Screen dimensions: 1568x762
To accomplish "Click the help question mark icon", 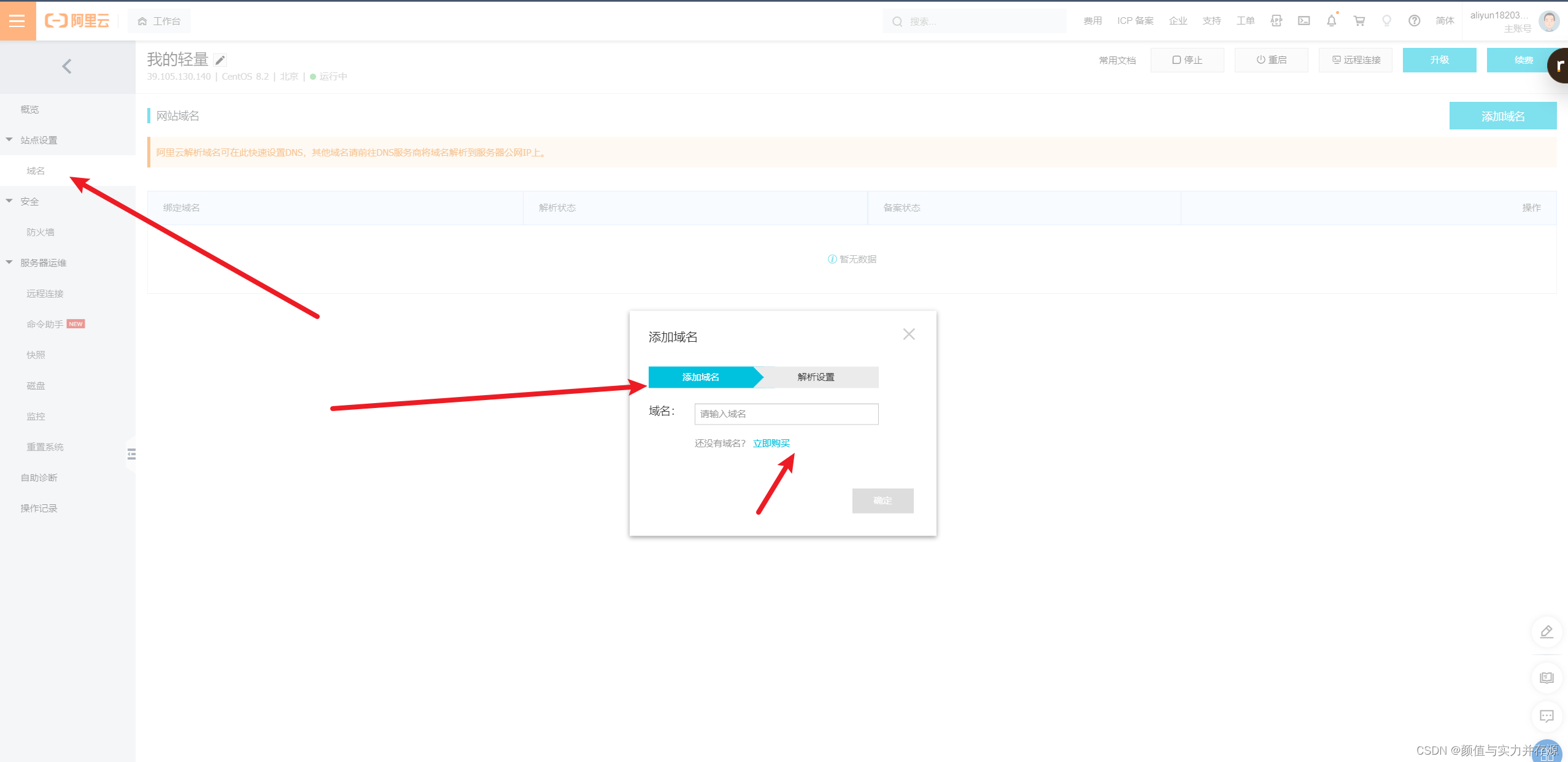I will (x=1414, y=21).
